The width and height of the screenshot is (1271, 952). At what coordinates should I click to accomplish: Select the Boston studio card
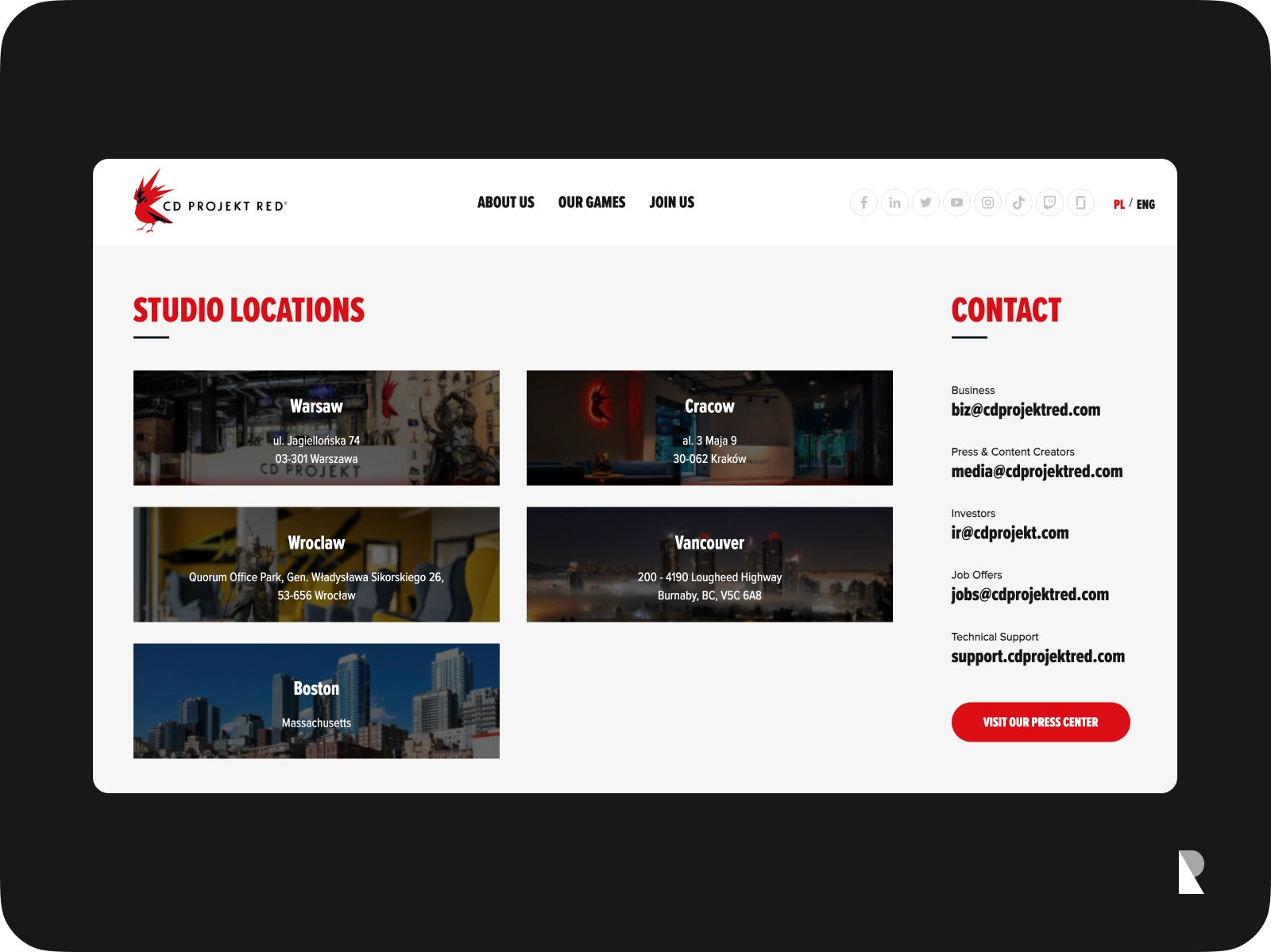316,701
